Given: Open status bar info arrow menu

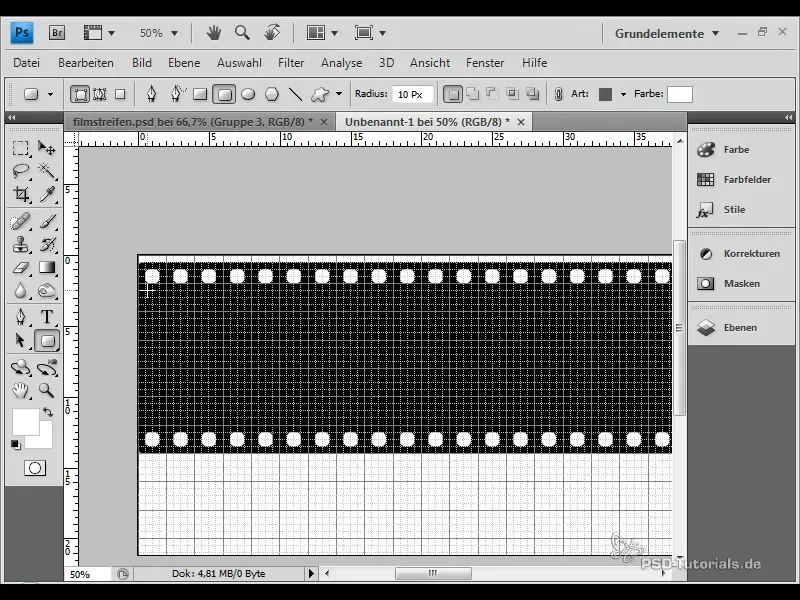Looking at the screenshot, I should click(311, 573).
